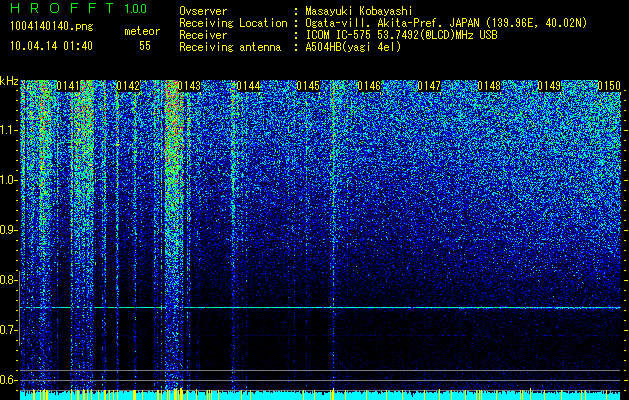
Task: Click the 0150 time marker
Action: 609,86
